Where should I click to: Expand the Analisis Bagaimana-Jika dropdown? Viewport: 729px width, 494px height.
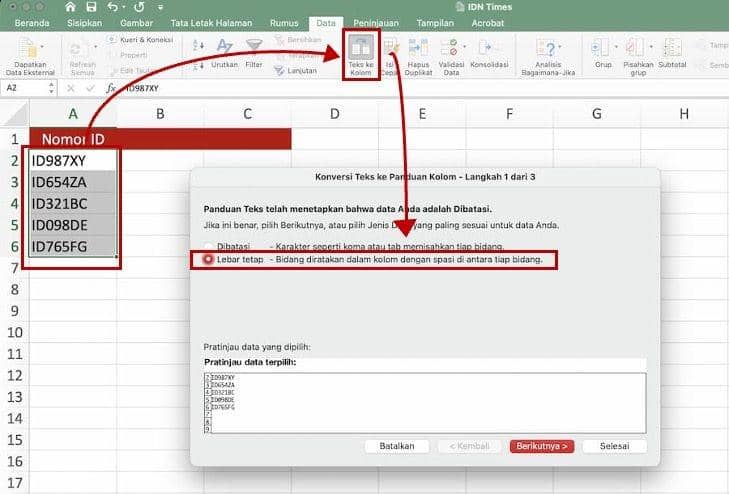click(560, 46)
